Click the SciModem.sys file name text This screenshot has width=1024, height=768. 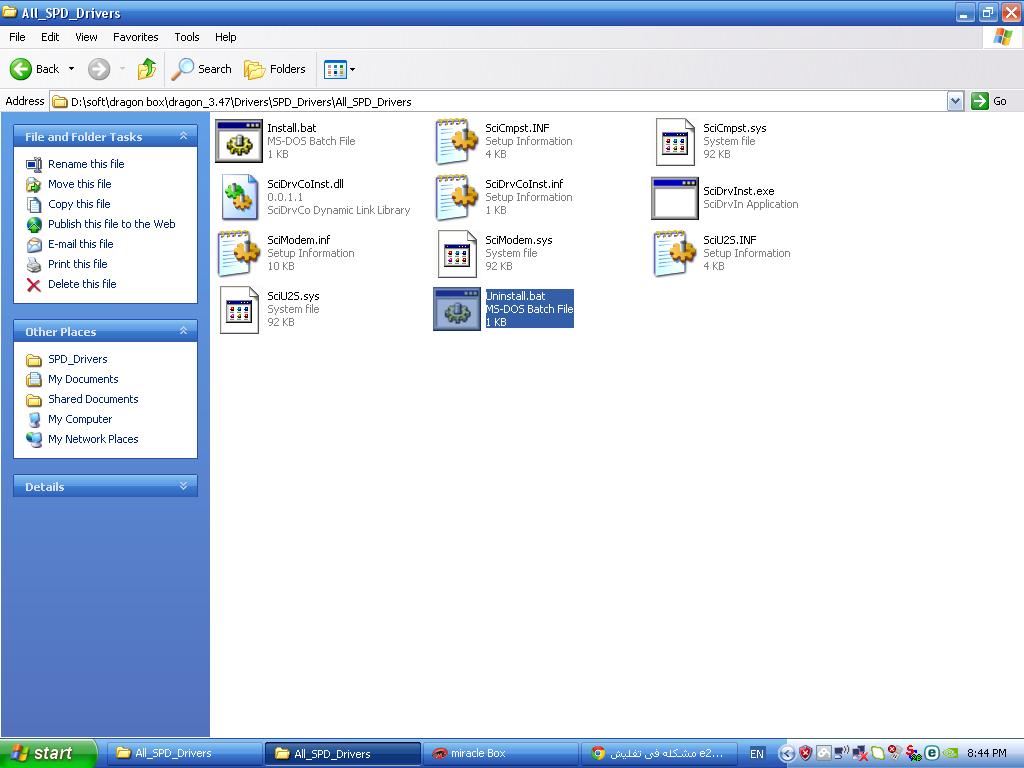click(x=519, y=240)
